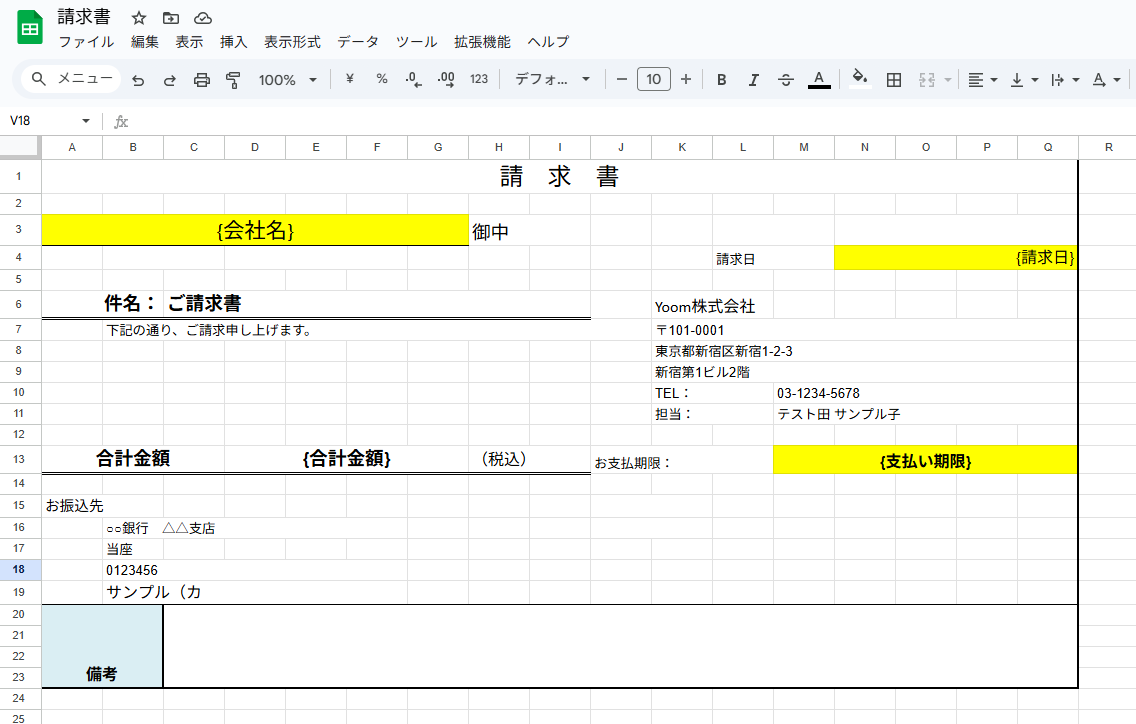Open the 100% zoom dropdown
Image resolution: width=1136 pixels, height=724 pixels.
point(288,80)
